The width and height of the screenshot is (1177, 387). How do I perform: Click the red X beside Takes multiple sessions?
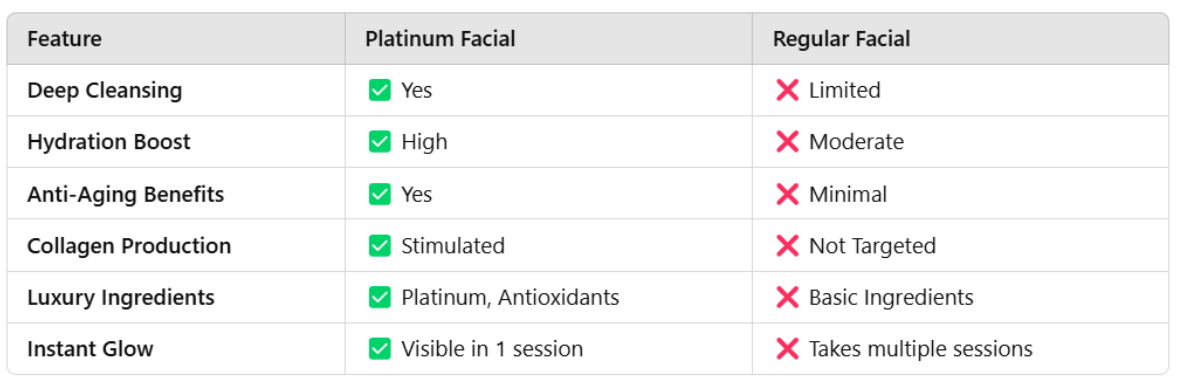(x=787, y=349)
